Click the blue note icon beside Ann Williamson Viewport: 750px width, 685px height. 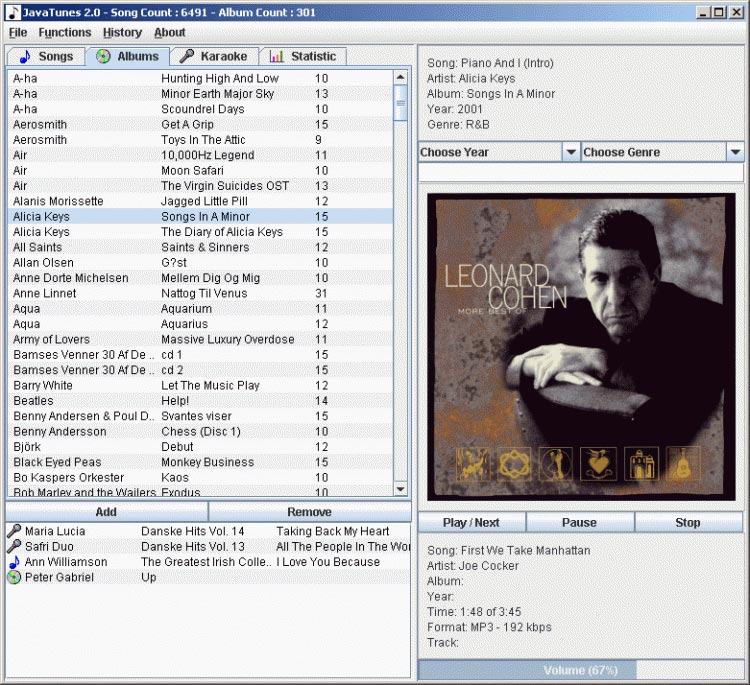click(14, 562)
